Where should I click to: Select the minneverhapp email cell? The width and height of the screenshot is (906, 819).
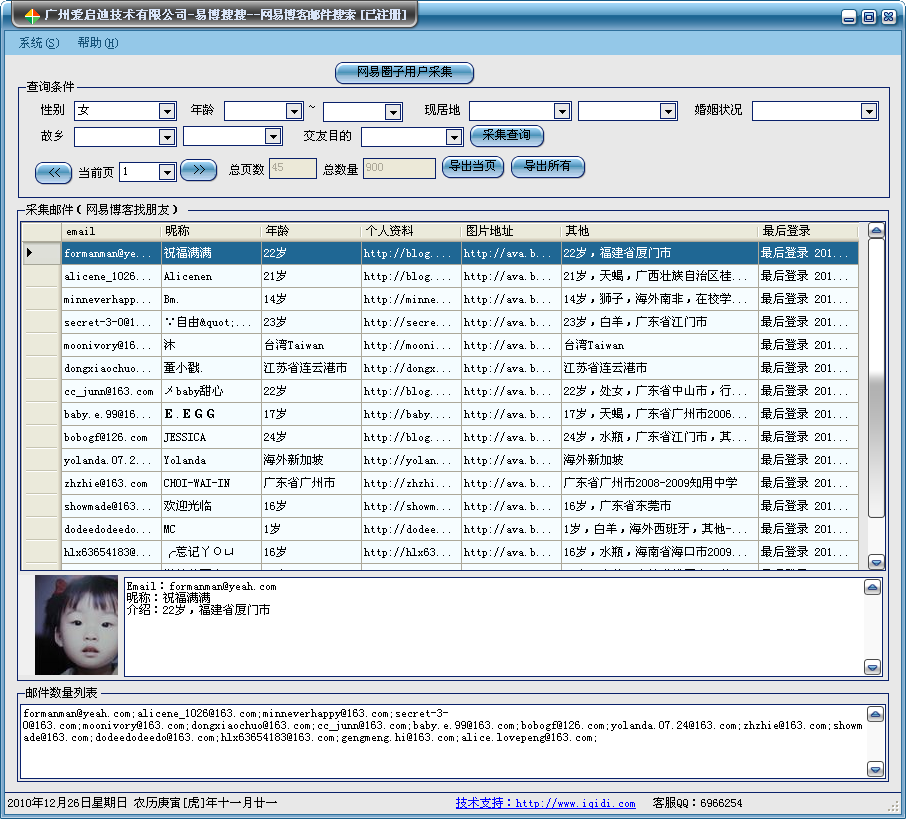[x=111, y=299]
